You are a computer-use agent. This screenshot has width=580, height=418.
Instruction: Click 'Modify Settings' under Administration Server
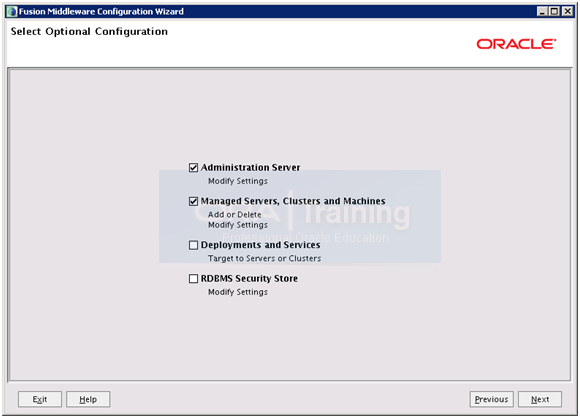click(x=238, y=181)
